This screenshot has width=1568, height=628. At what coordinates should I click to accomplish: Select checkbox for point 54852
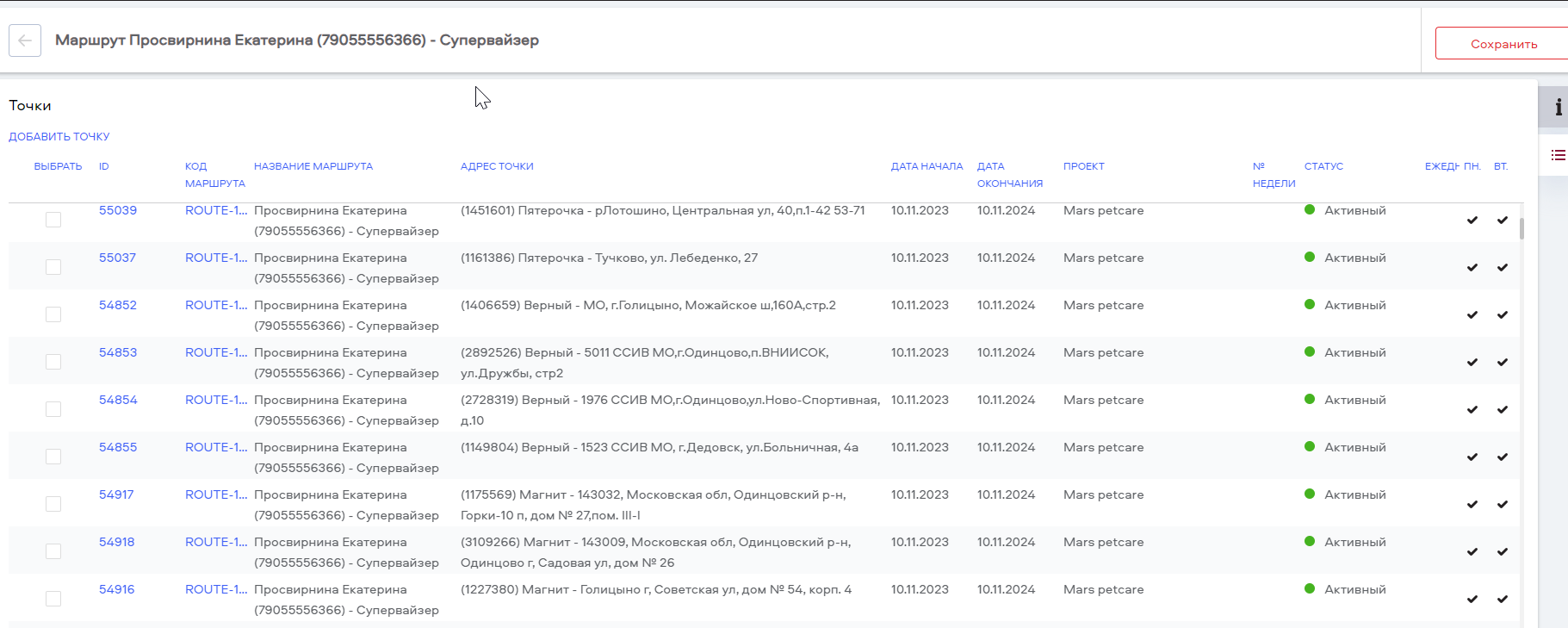pyautogui.click(x=53, y=314)
